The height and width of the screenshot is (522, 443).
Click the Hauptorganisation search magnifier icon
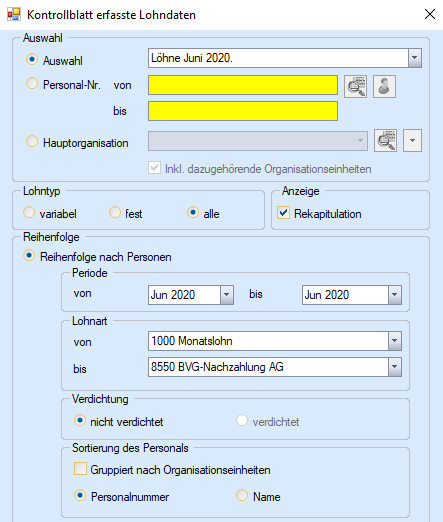pos(385,141)
